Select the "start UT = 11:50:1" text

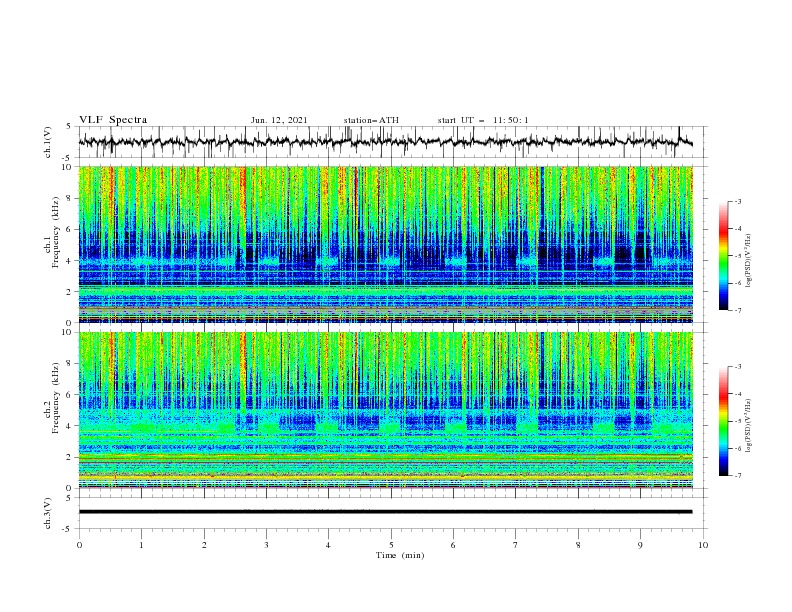pos(483,120)
